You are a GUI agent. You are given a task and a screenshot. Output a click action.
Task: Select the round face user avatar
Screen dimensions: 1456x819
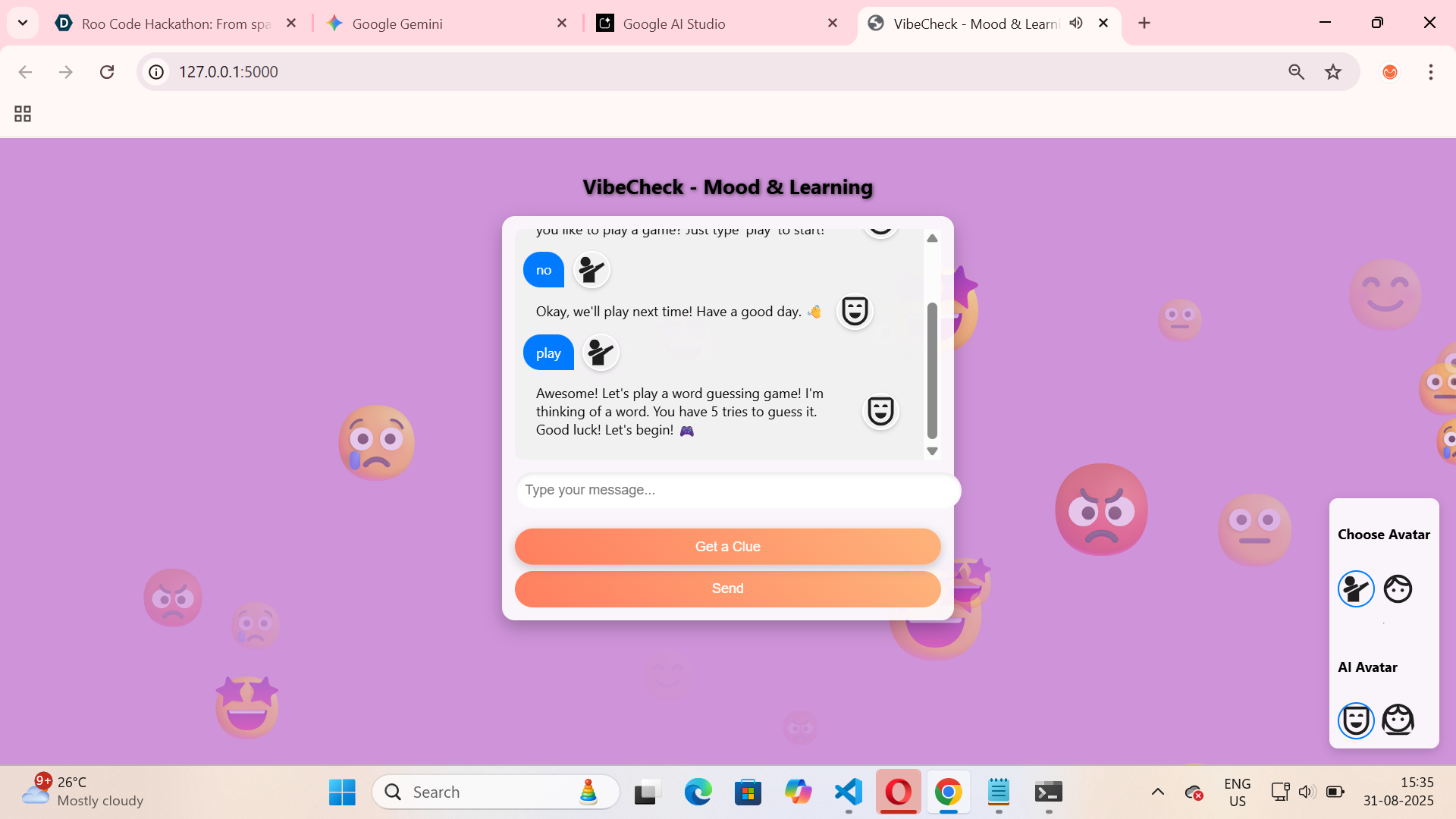coord(1398,588)
